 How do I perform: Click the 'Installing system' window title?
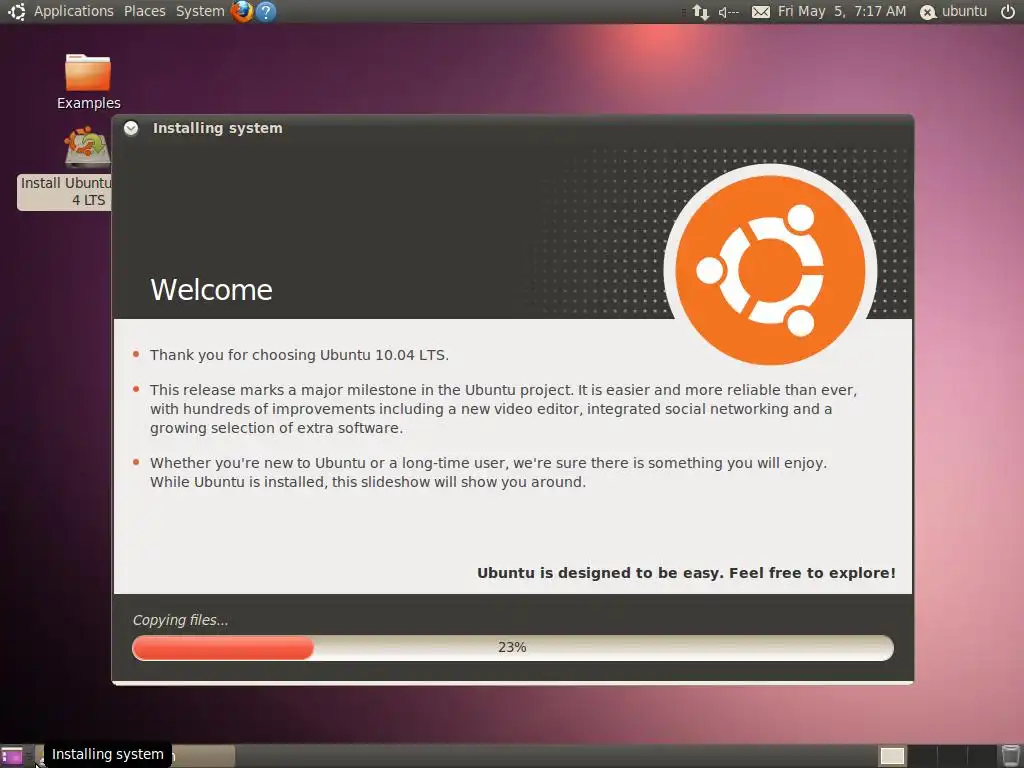pyautogui.click(x=217, y=128)
